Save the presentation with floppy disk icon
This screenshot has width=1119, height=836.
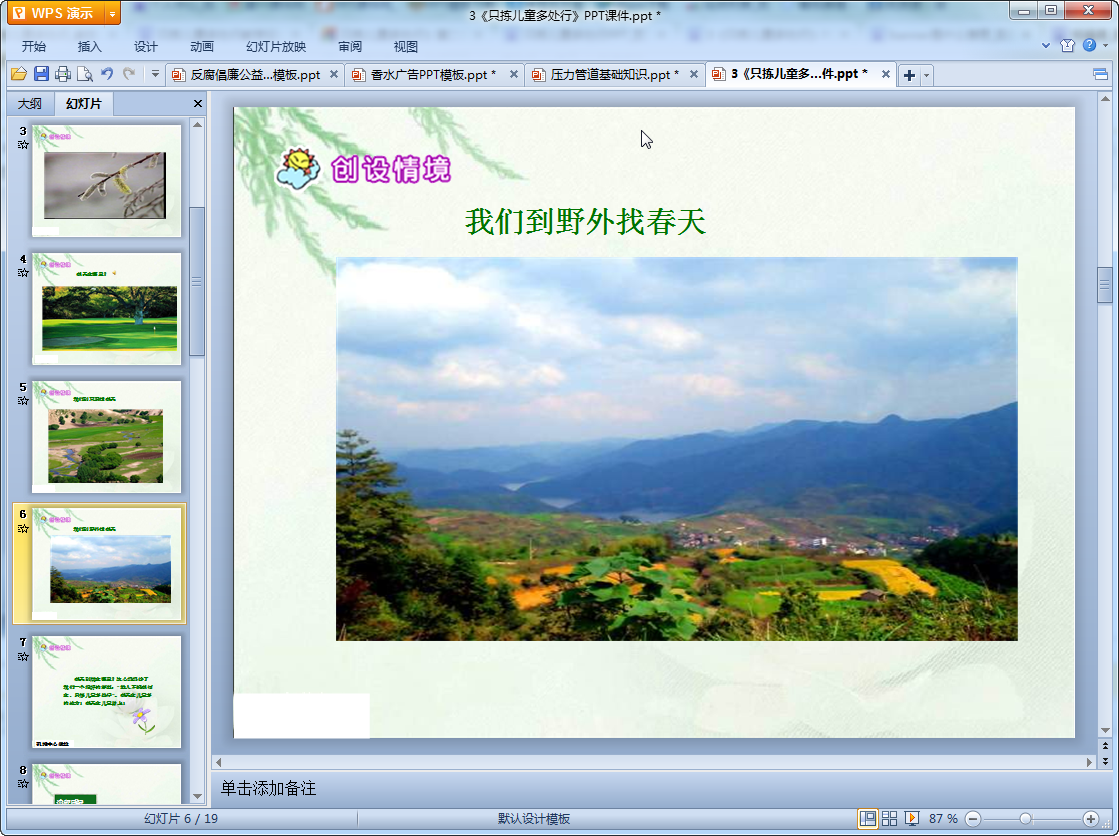[x=41, y=74]
